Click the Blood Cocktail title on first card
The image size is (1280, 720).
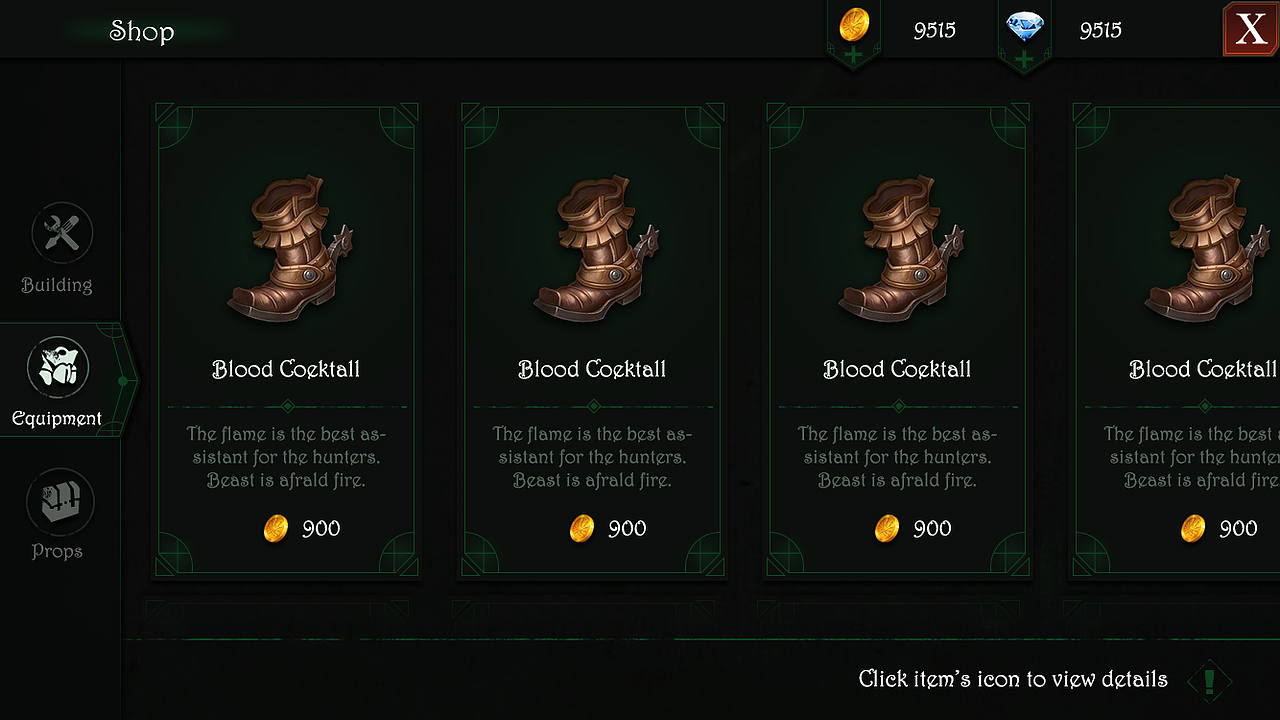(x=286, y=370)
